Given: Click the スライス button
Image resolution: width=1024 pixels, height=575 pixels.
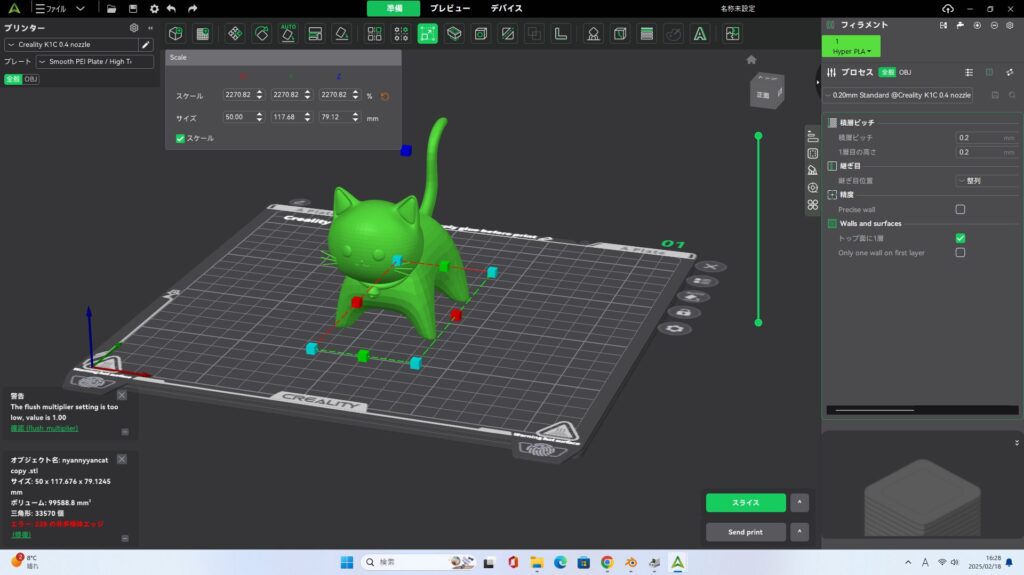Looking at the screenshot, I should tap(745, 502).
